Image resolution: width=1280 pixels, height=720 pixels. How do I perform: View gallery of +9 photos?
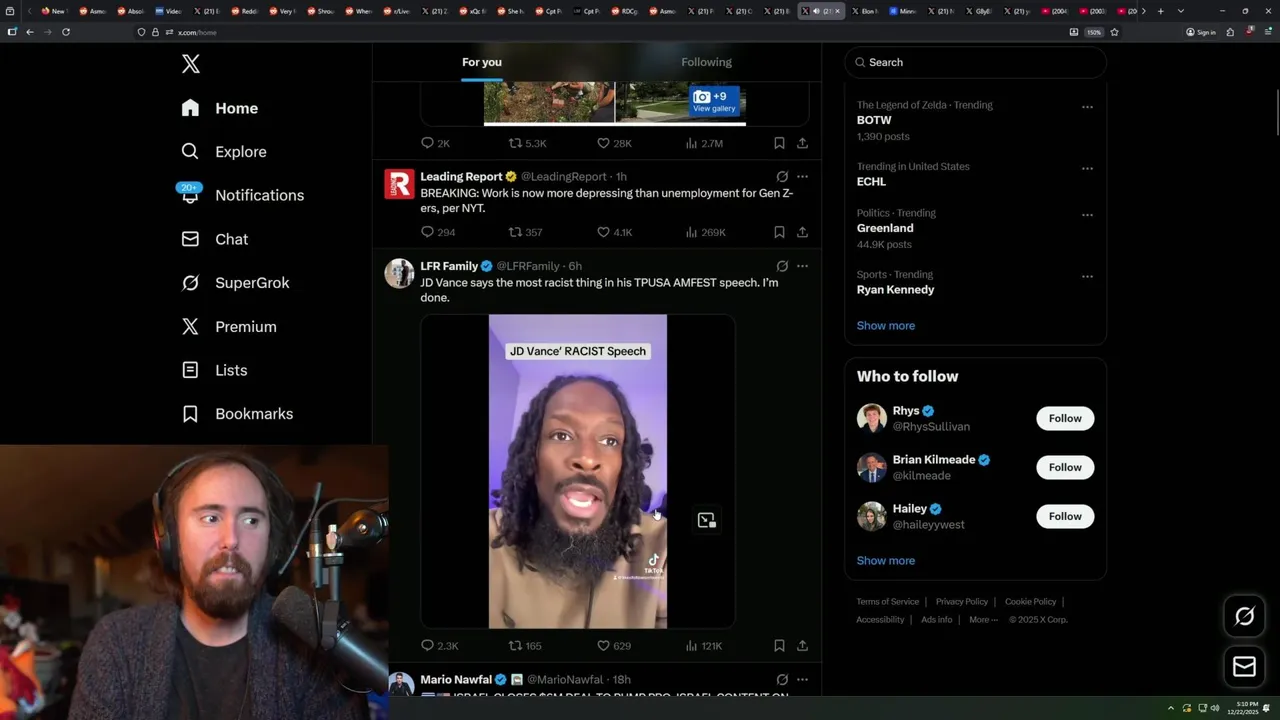[715, 102]
